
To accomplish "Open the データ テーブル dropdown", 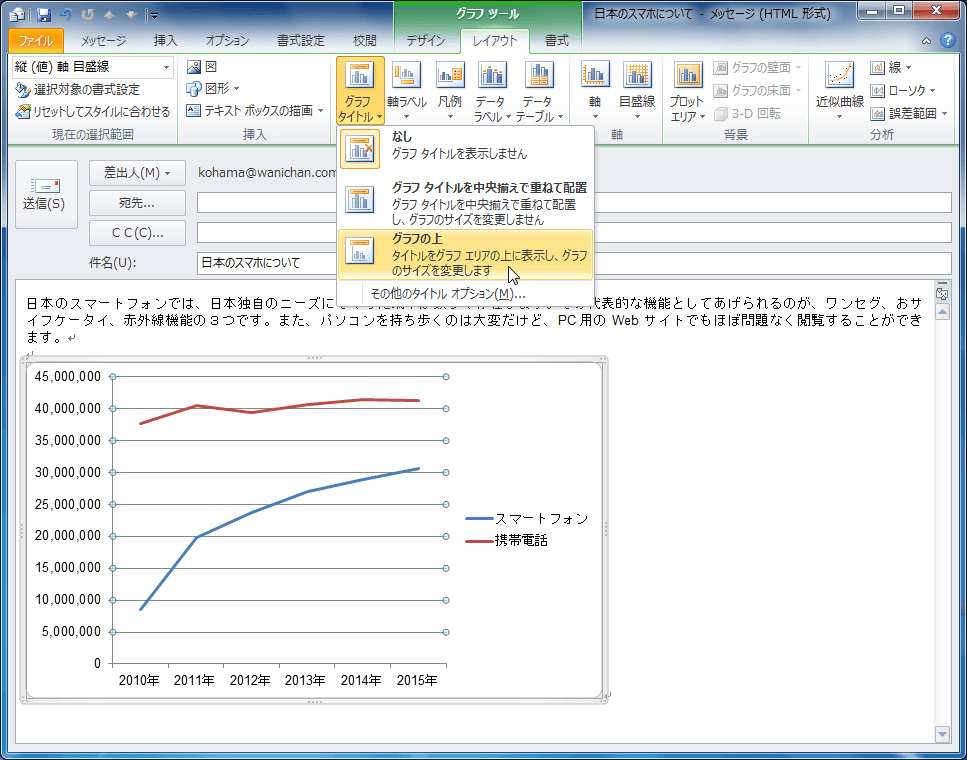I will (x=540, y=91).
